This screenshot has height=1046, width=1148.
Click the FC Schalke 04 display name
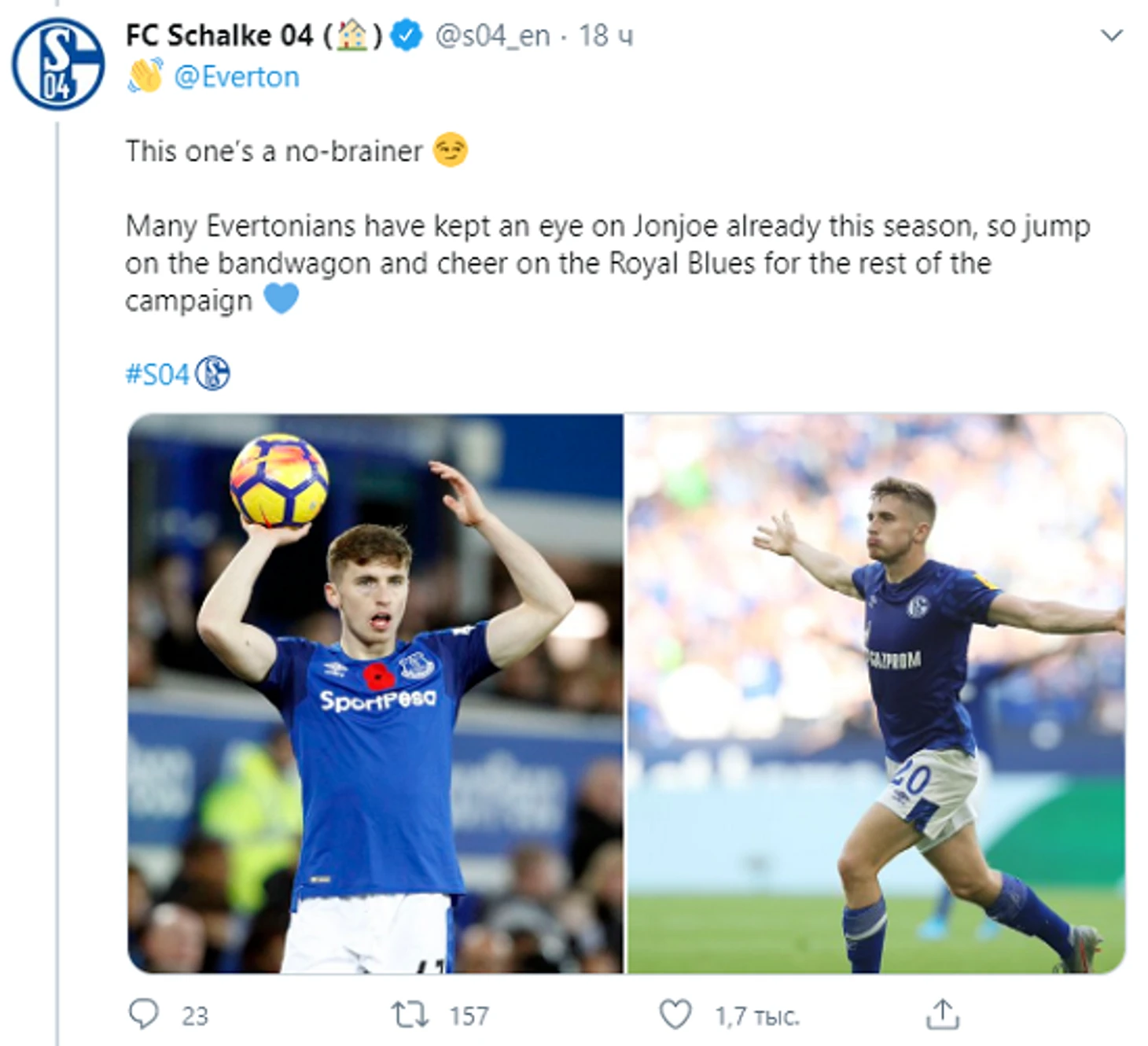pyautogui.click(x=219, y=35)
